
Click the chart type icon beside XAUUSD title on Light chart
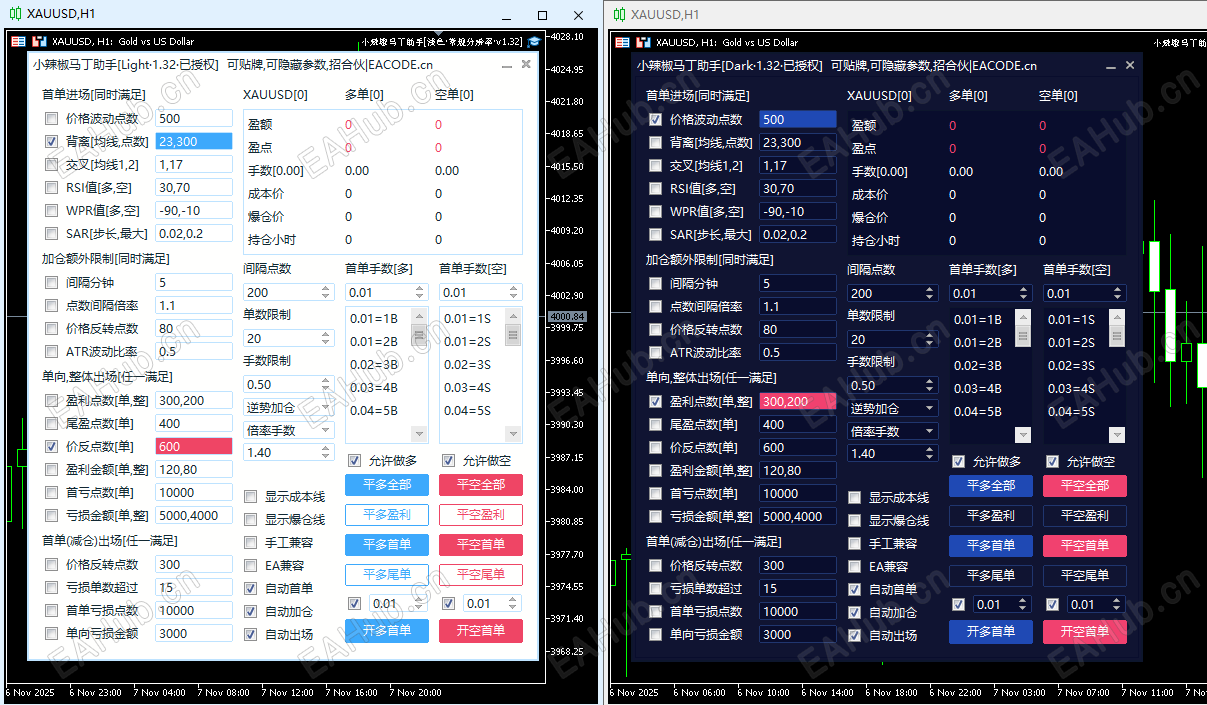pos(39,41)
